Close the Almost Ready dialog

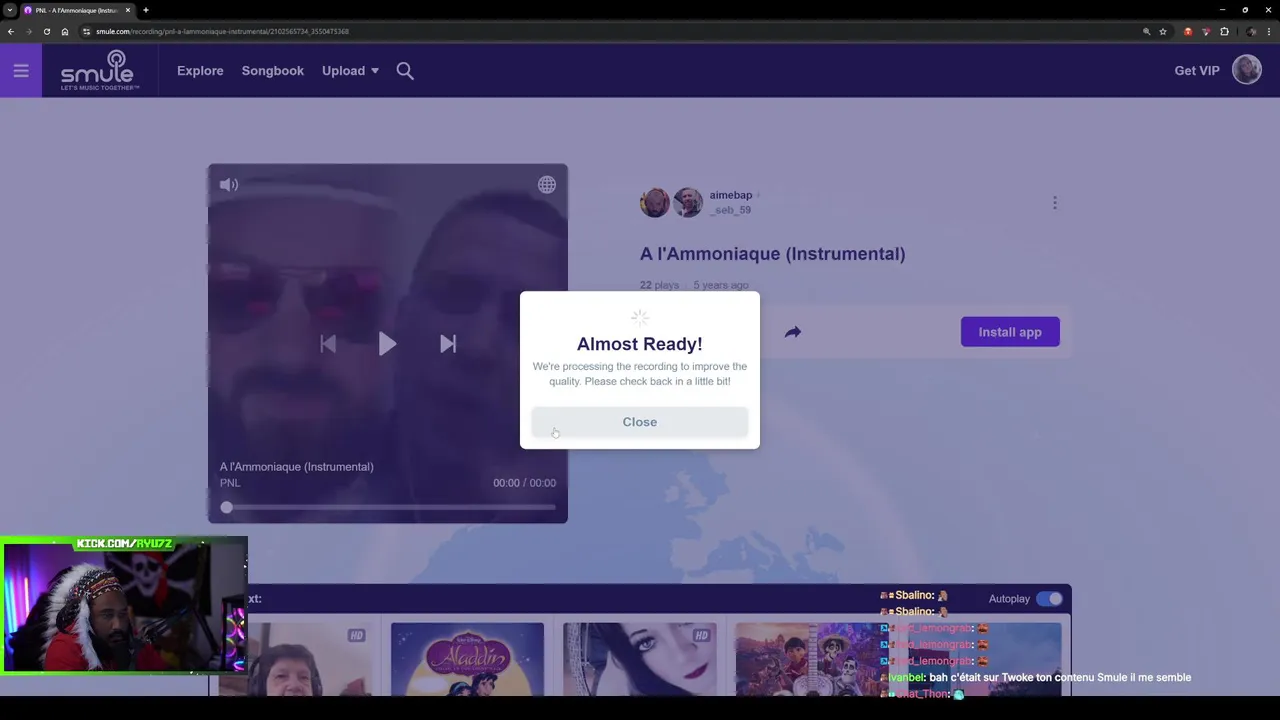(640, 422)
